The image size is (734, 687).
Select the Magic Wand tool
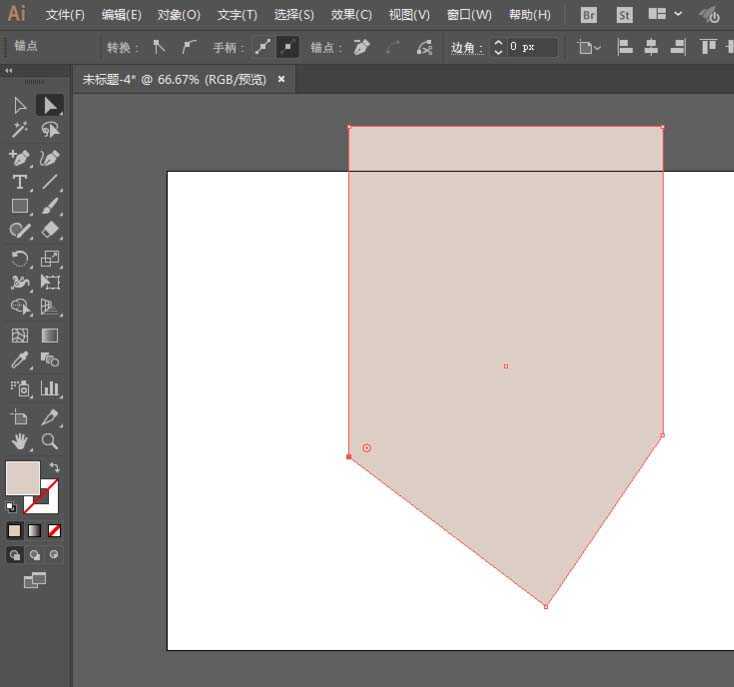pos(19,130)
